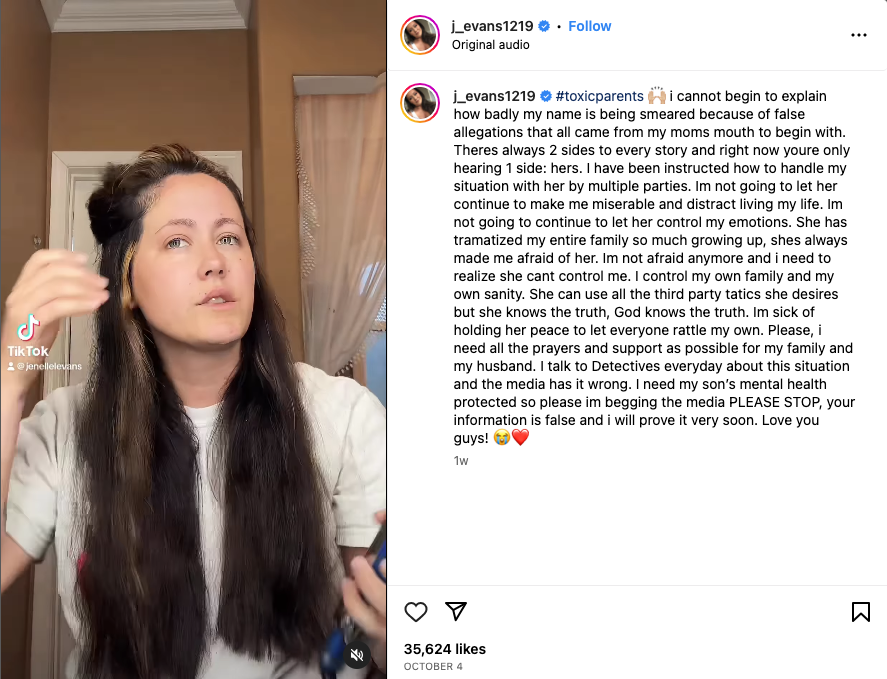Open the j_evans1219 username in header
The height and width of the screenshot is (679, 887).
pos(492,26)
